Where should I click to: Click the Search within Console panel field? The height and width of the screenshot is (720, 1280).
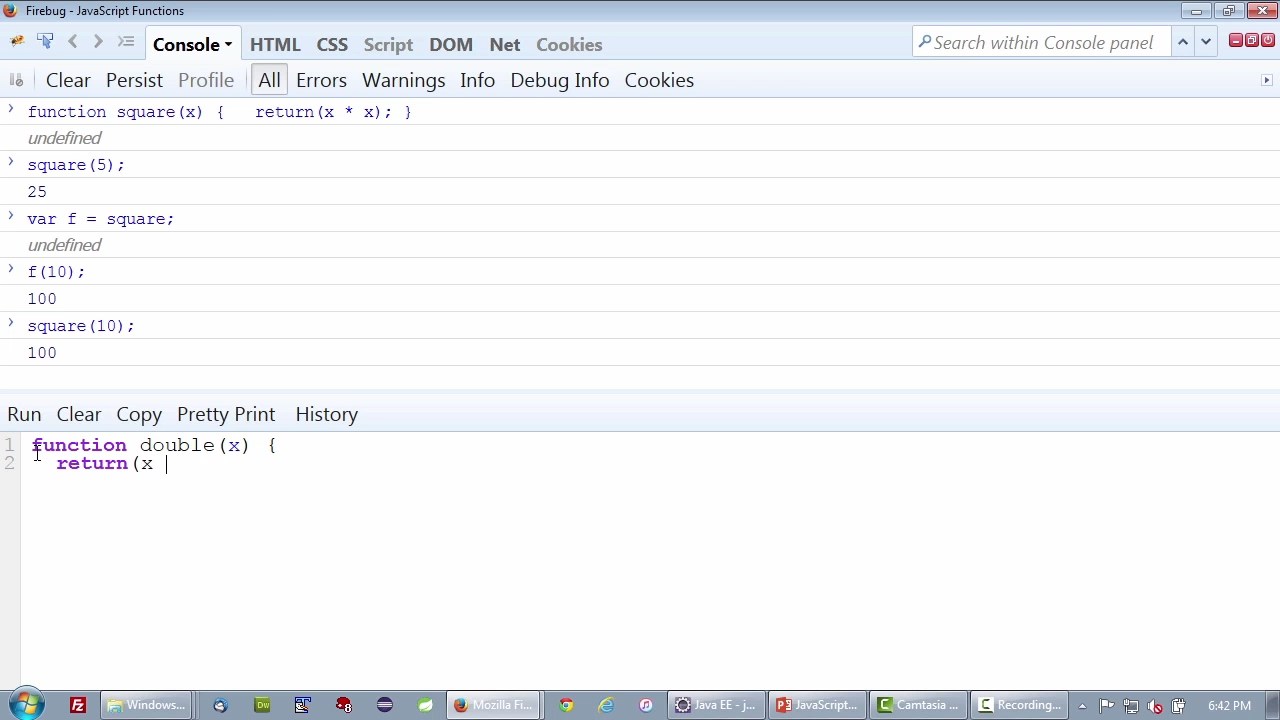tap(1041, 42)
